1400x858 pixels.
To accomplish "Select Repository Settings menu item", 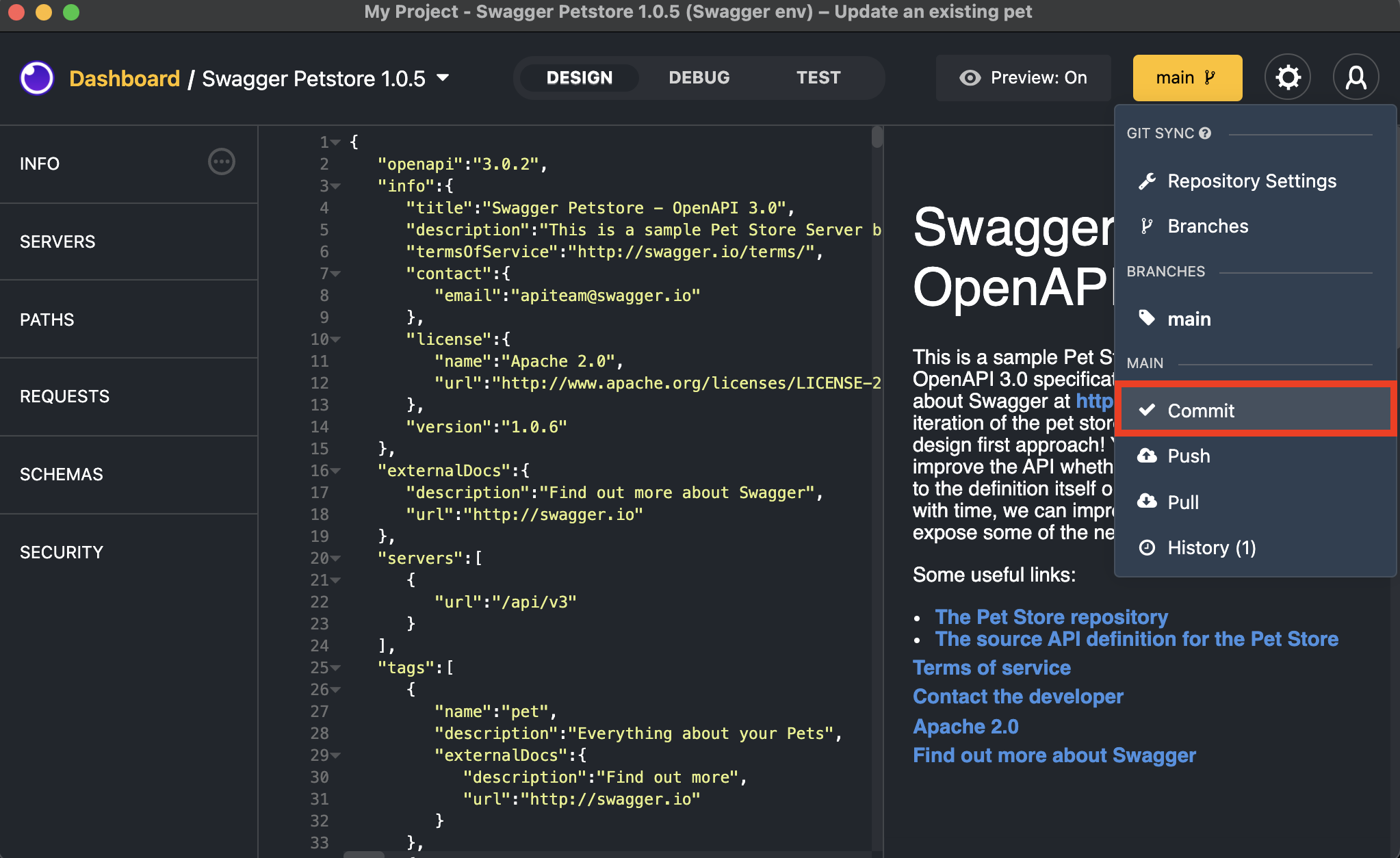I will pyautogui.click(x=1254, y=181).
